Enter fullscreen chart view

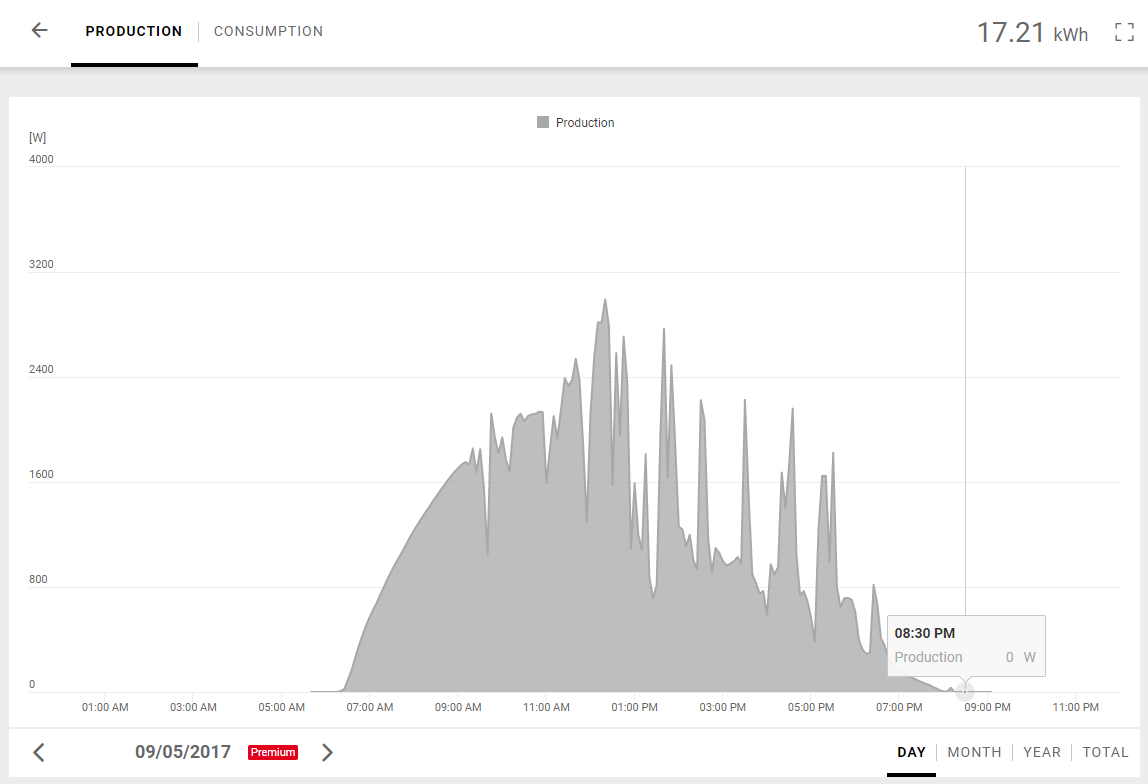click(x=1124, y=32)
